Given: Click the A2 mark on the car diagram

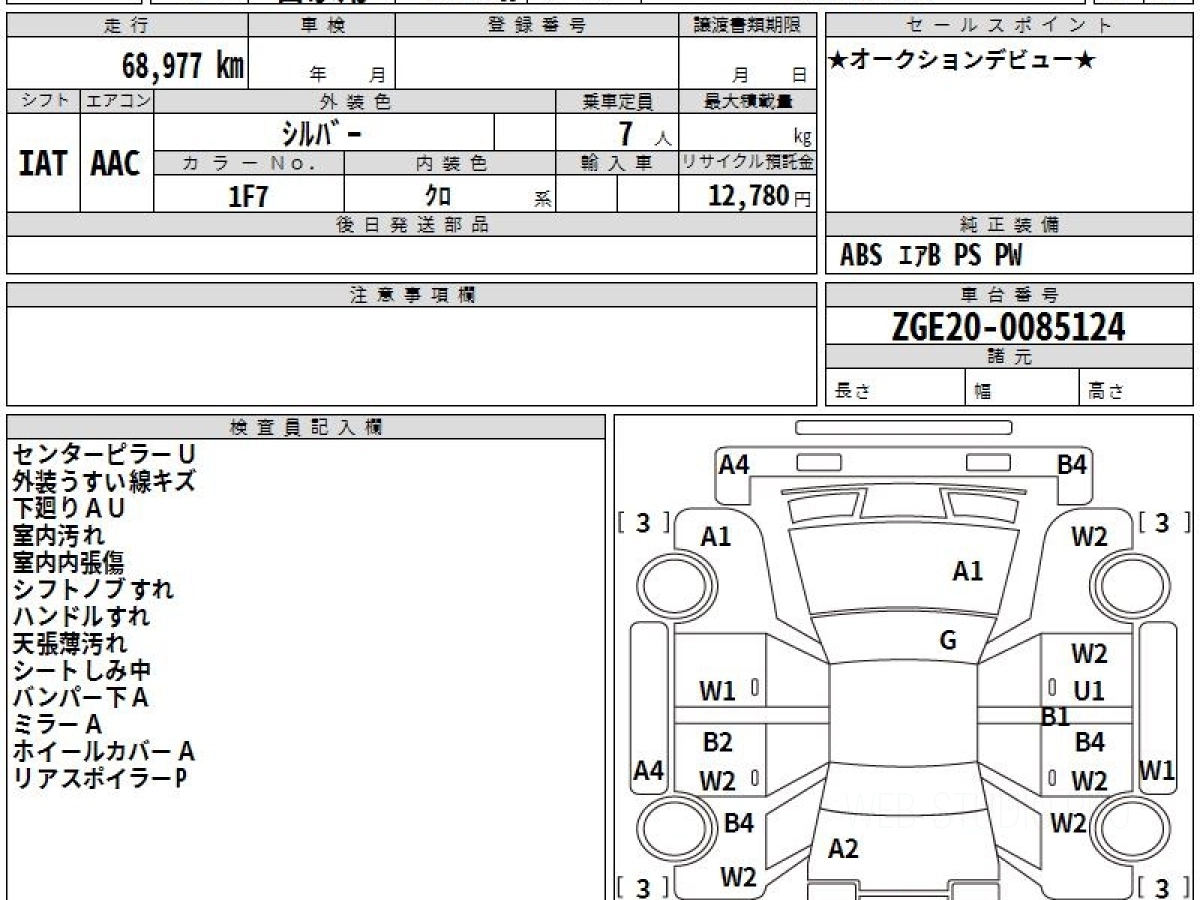Looking at the screenshot, I should click(x=844, y=849).
